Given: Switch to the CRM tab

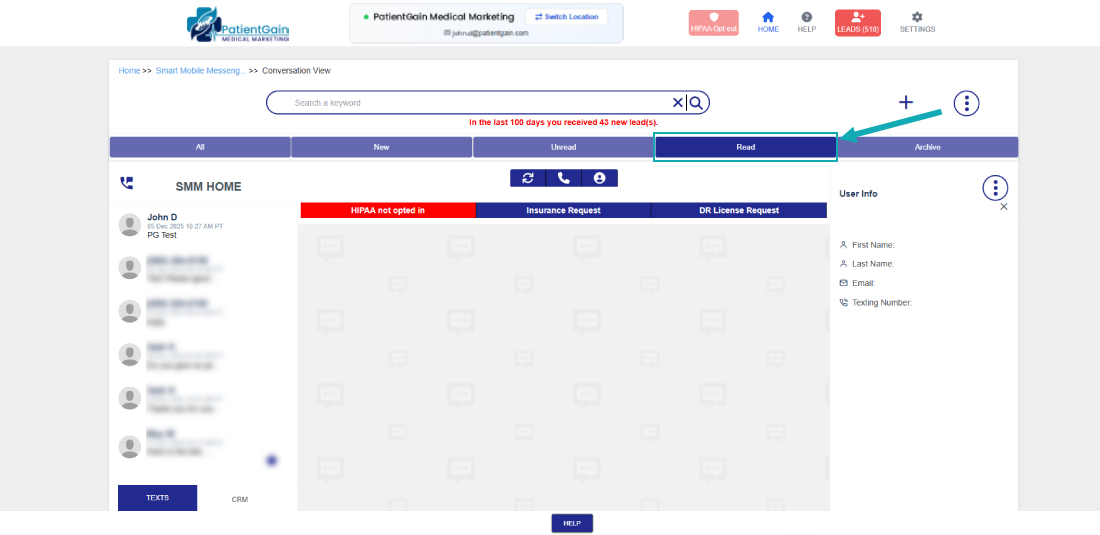Looking at the screenshot, I should (x=240, y=498).
